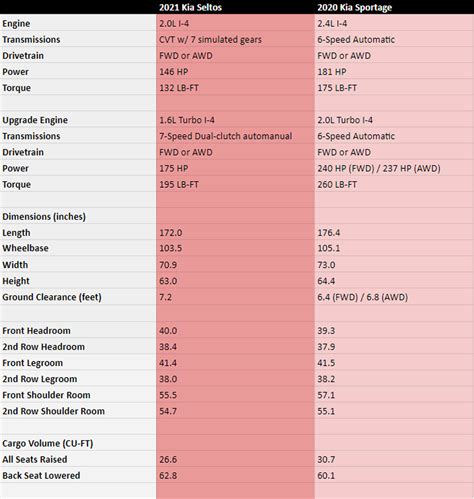Click the Cargo Volume (CU-FT) heading
Image resolution: width=474 pixels, height=499 pixels.
[48, 443]
